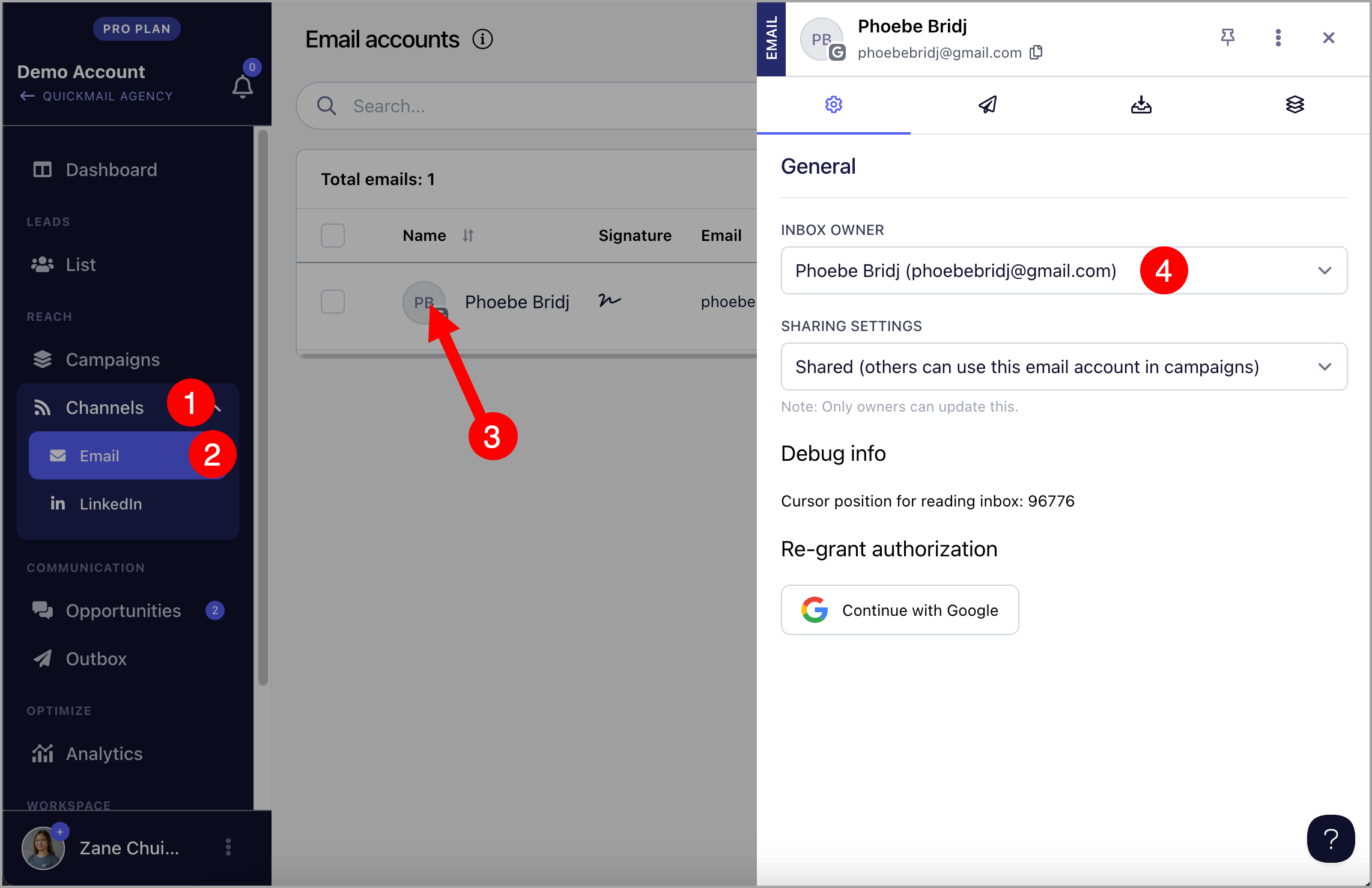Click the LinkedIn 'in' logo icon
This screenshot has height=888, width=1372.
58,503
